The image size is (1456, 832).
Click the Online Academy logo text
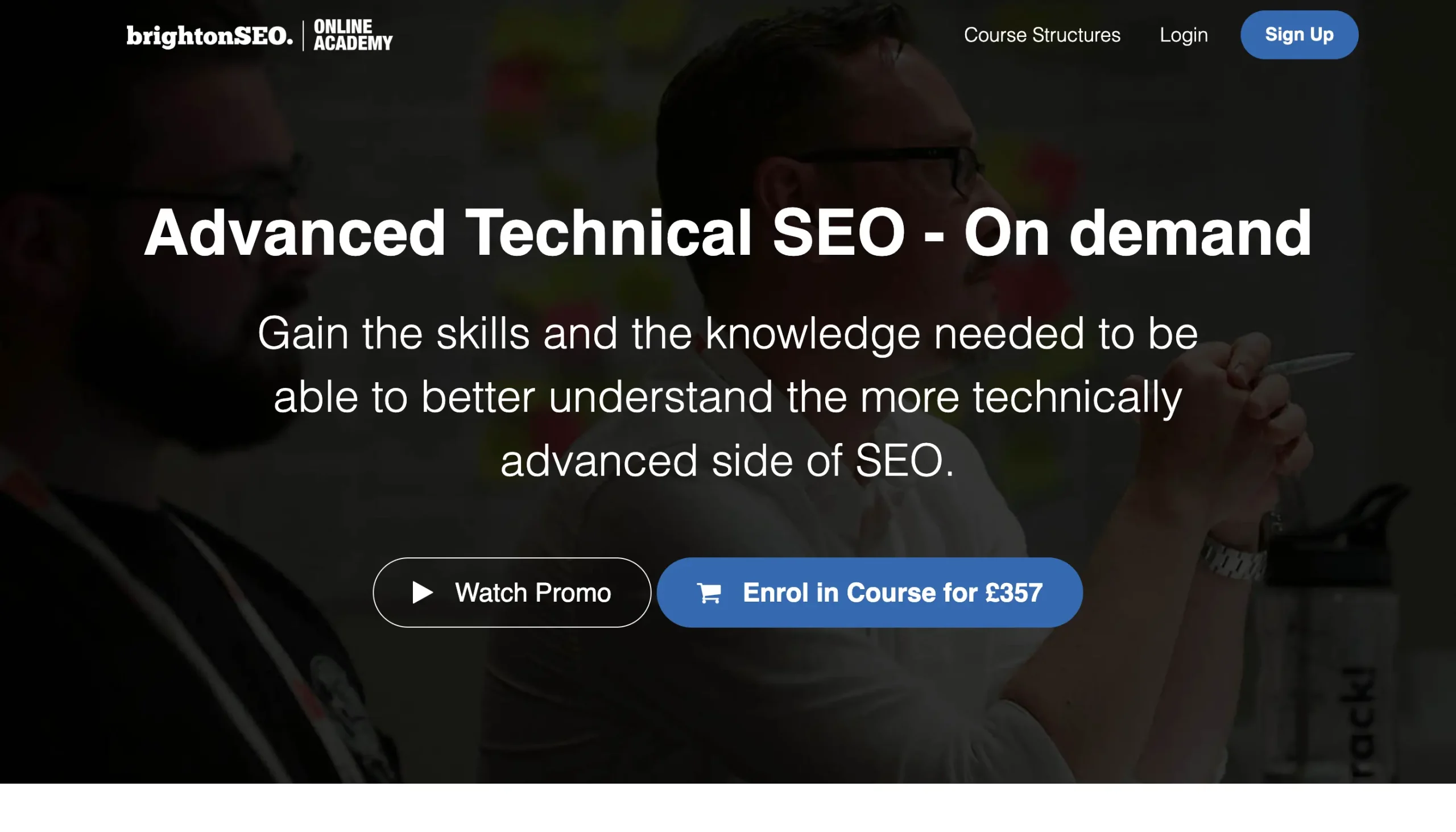point(353,35)
